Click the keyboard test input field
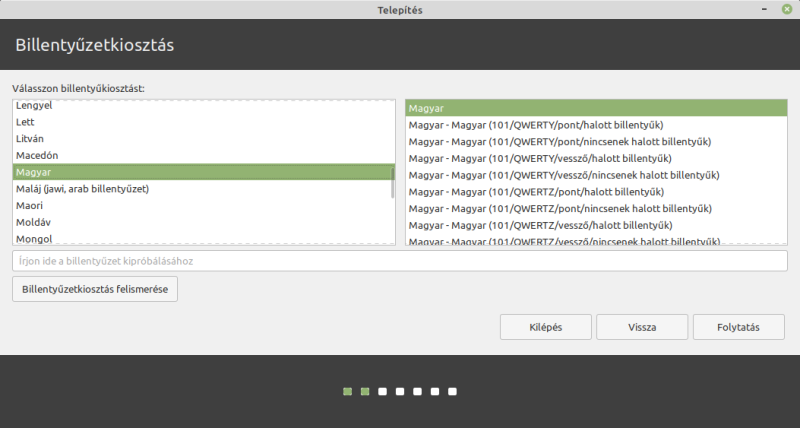This screenshot has height=428, width=800. point(400,261)
